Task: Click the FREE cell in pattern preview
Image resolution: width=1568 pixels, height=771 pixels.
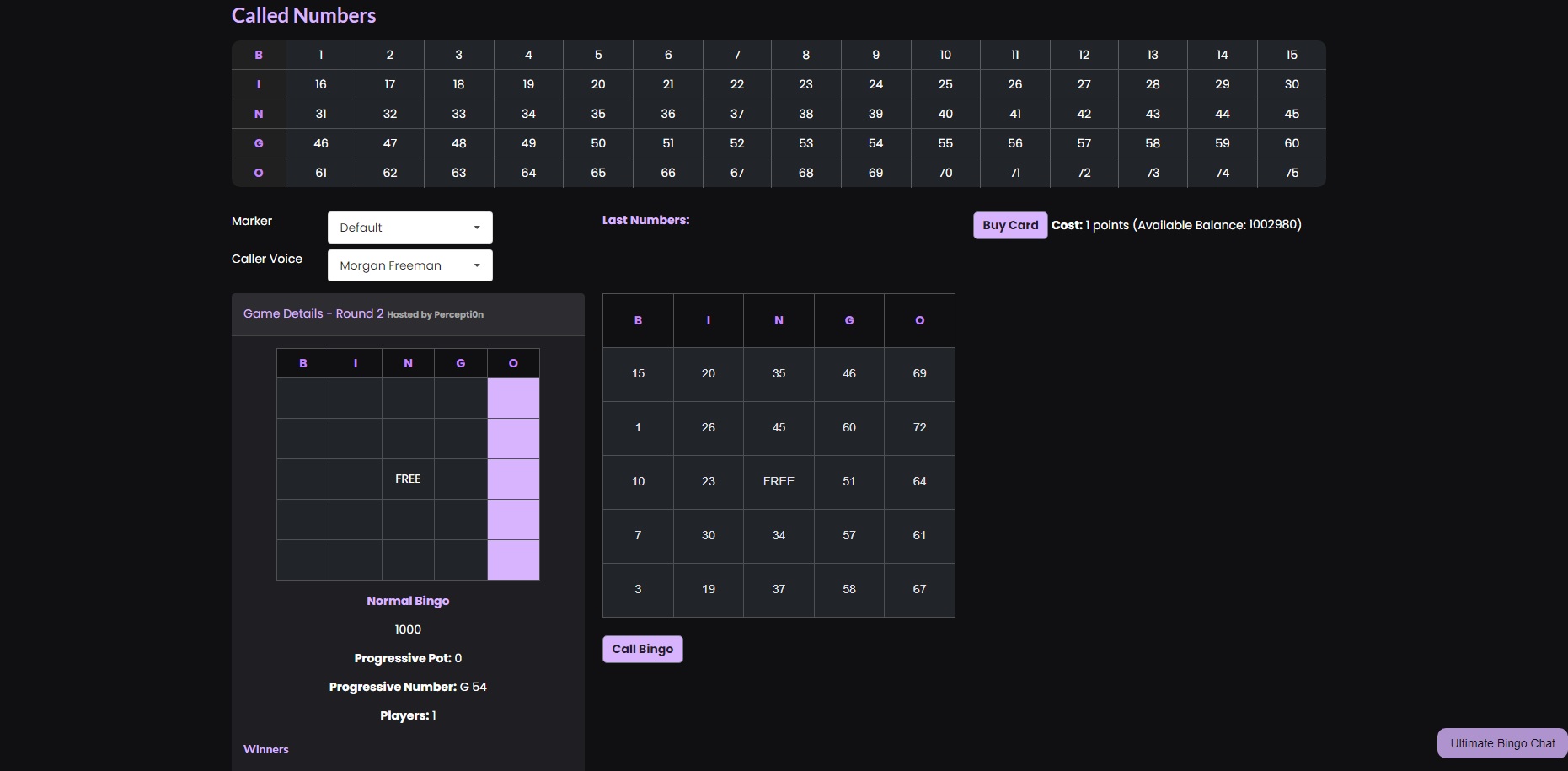Action: (x=408, y=479)
